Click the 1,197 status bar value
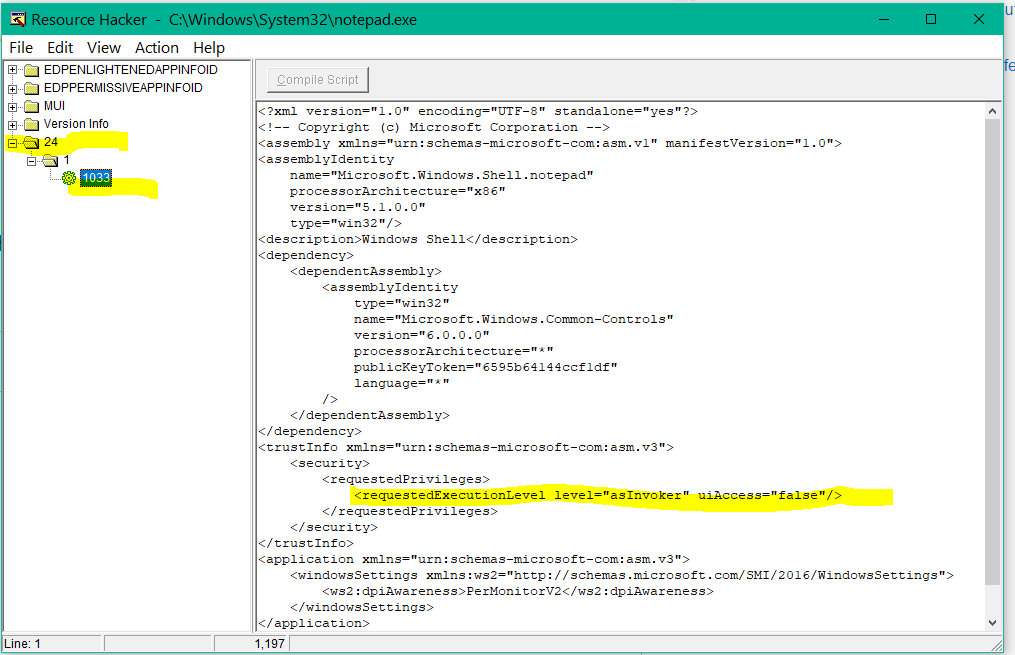 tap(269, 644)
